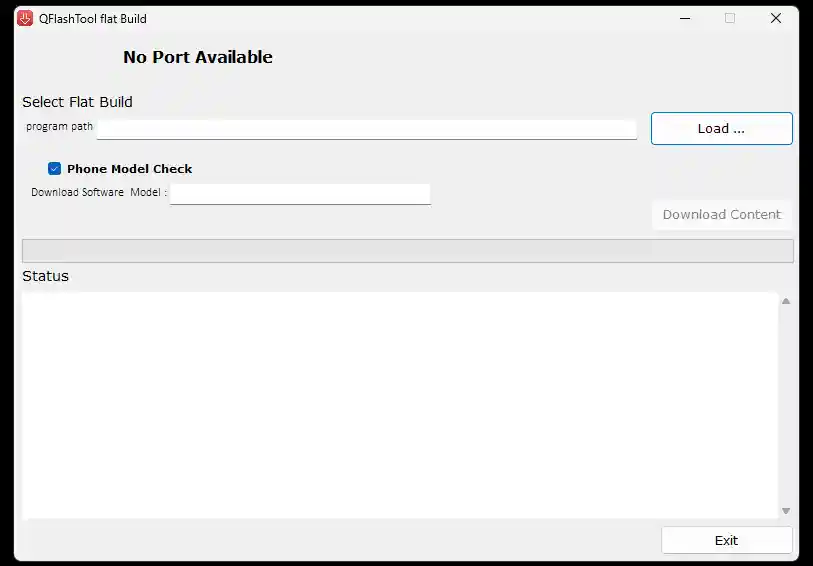Click the Status section label
813x566 pixels.
tap(46, 276)
